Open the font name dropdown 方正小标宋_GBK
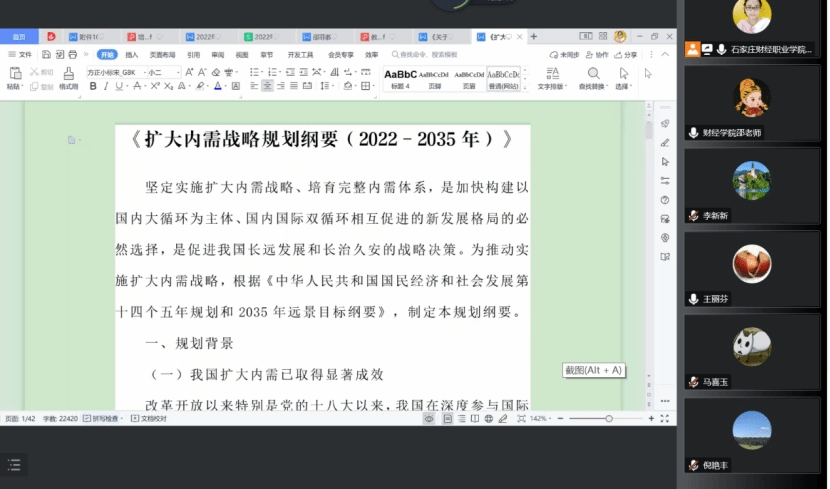 [x=145, y=72]
